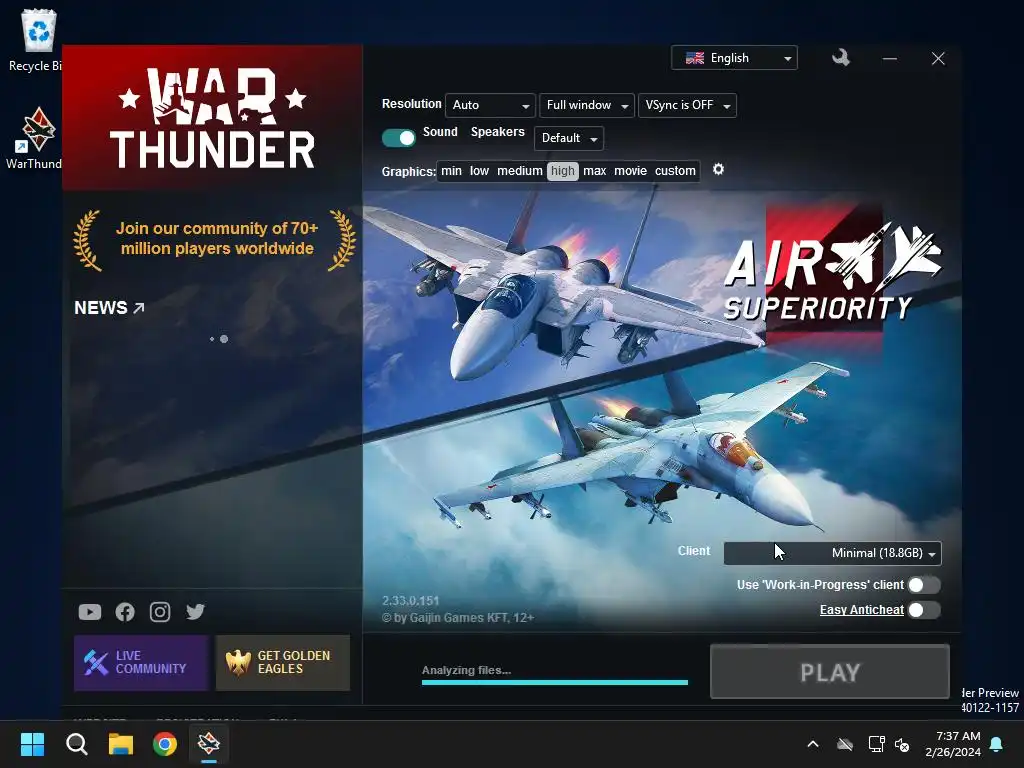Viewport: 1024px width, 768px height.
Task: Open the Live Community button
Action: [x=141, y=663]
